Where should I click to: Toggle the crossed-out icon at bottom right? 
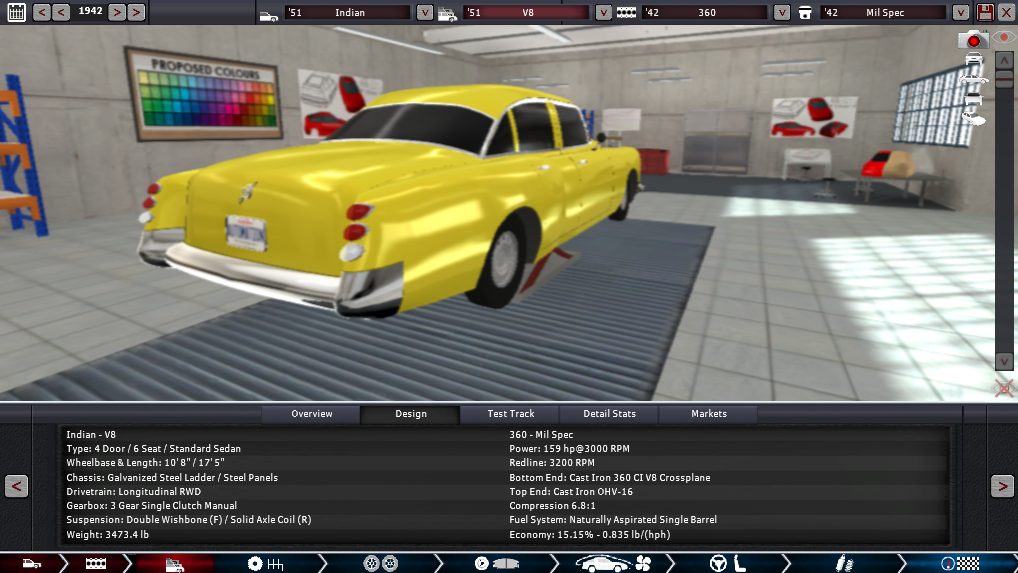[x=1003, y=388]
